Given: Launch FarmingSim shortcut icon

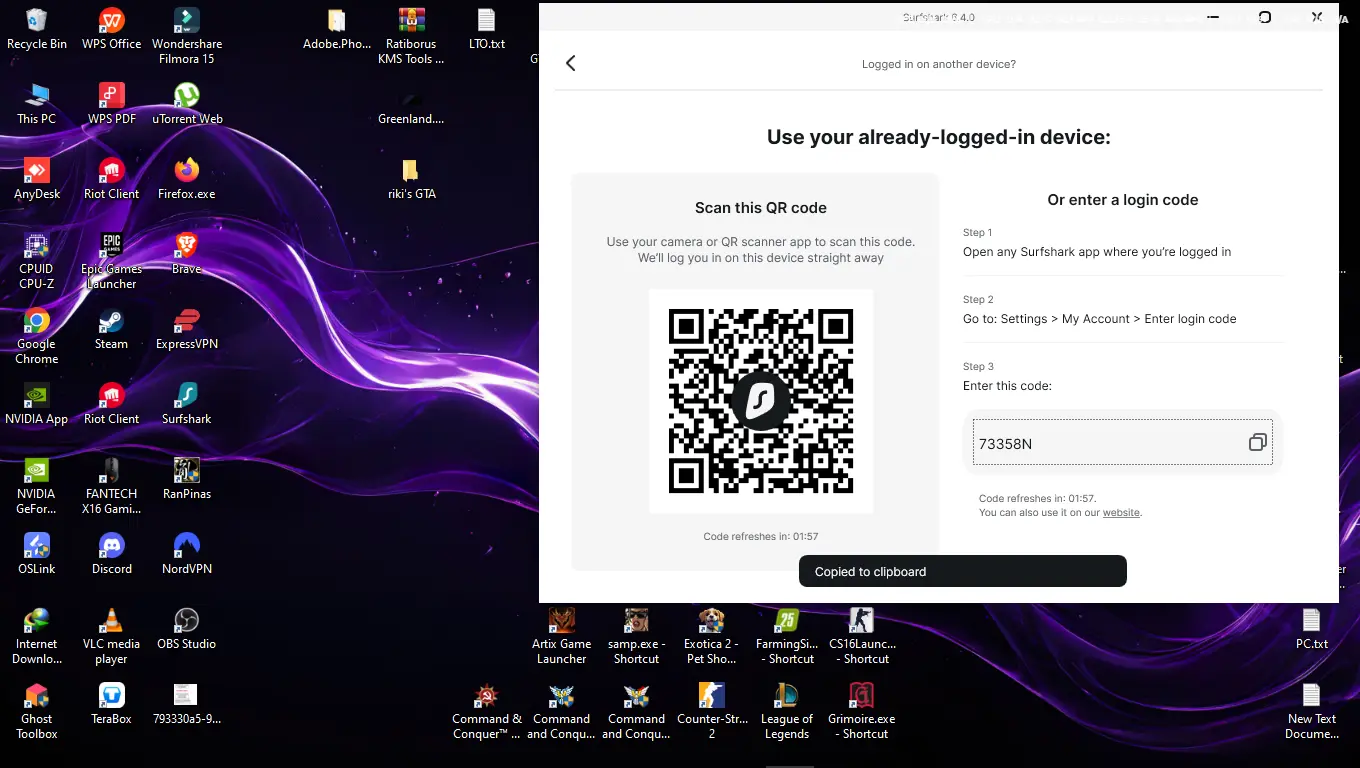Looking at the screenshot, I should pyautogui.click(x=787, y=636).
